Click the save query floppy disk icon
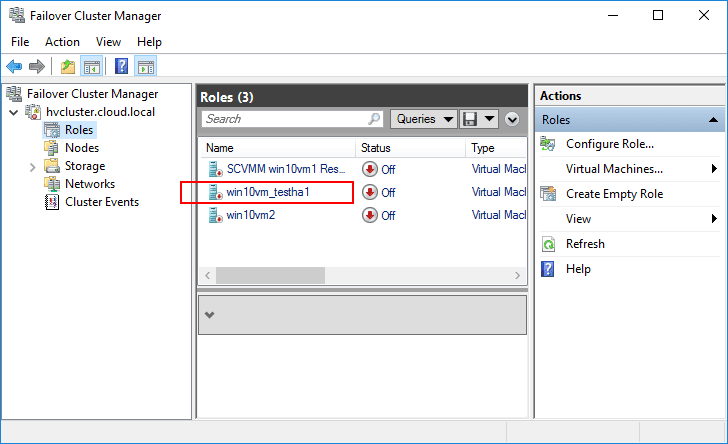Image resolution: width=728 pixels, height=444 pixels. (x=470, y=119)
